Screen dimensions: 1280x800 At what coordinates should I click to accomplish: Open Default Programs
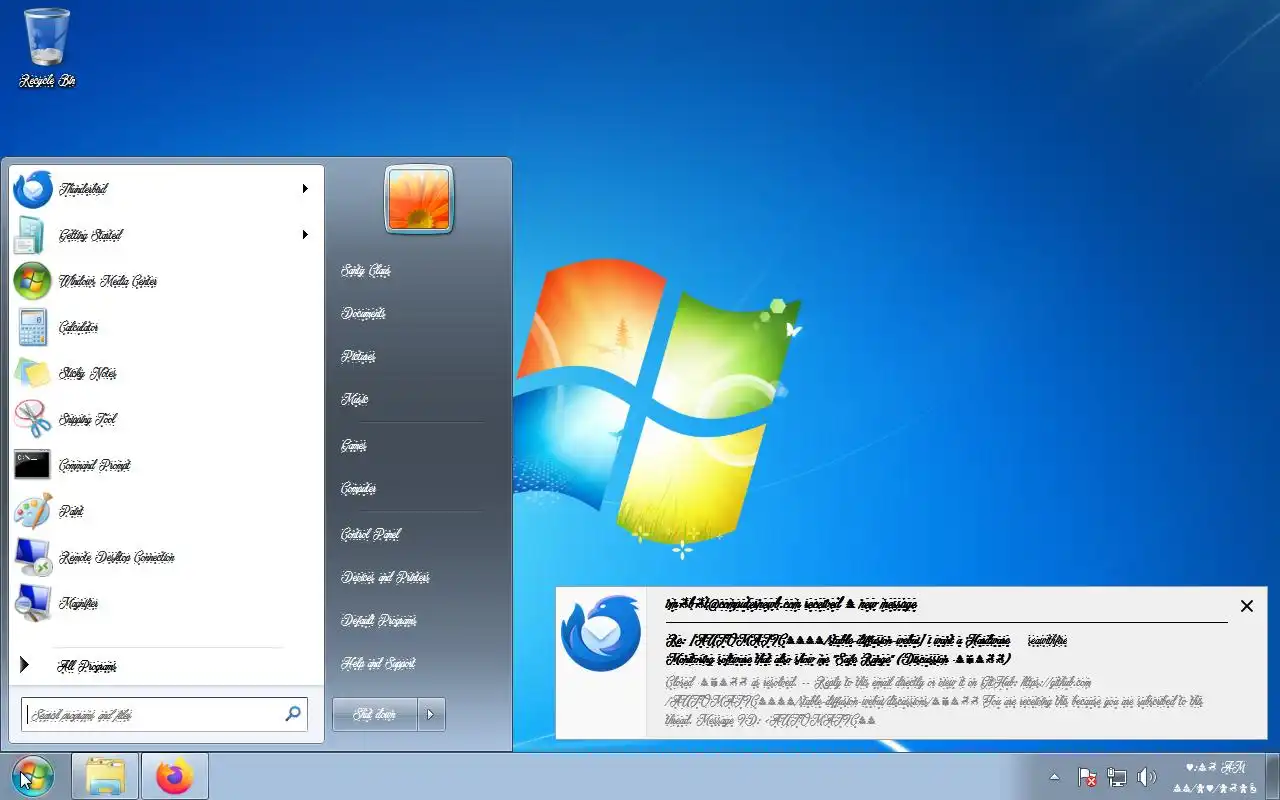pyautogui.click(x=378, y=621)
